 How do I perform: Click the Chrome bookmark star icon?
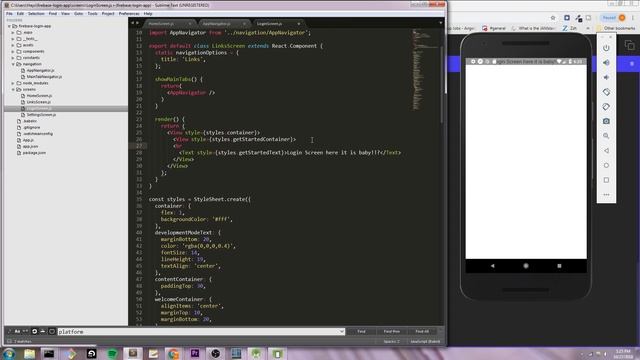click(553, 18)
